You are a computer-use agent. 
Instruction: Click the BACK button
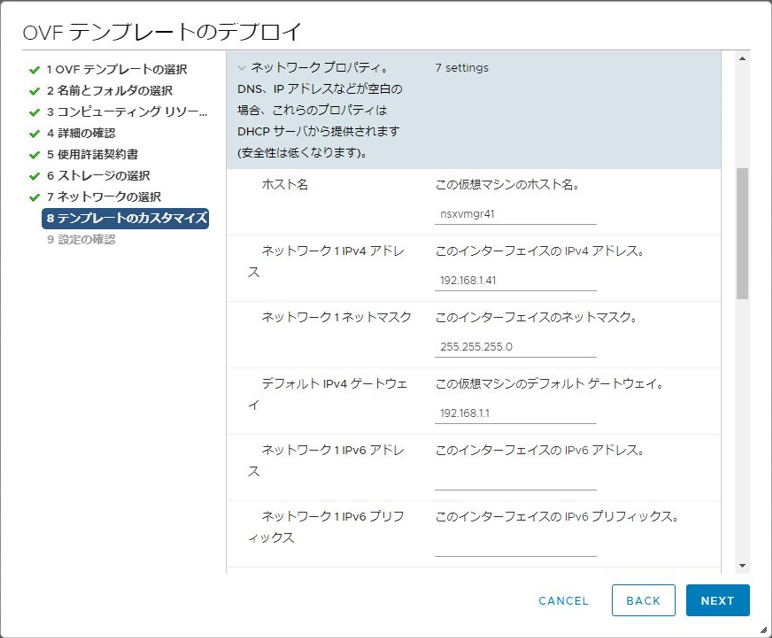[643, 600]
